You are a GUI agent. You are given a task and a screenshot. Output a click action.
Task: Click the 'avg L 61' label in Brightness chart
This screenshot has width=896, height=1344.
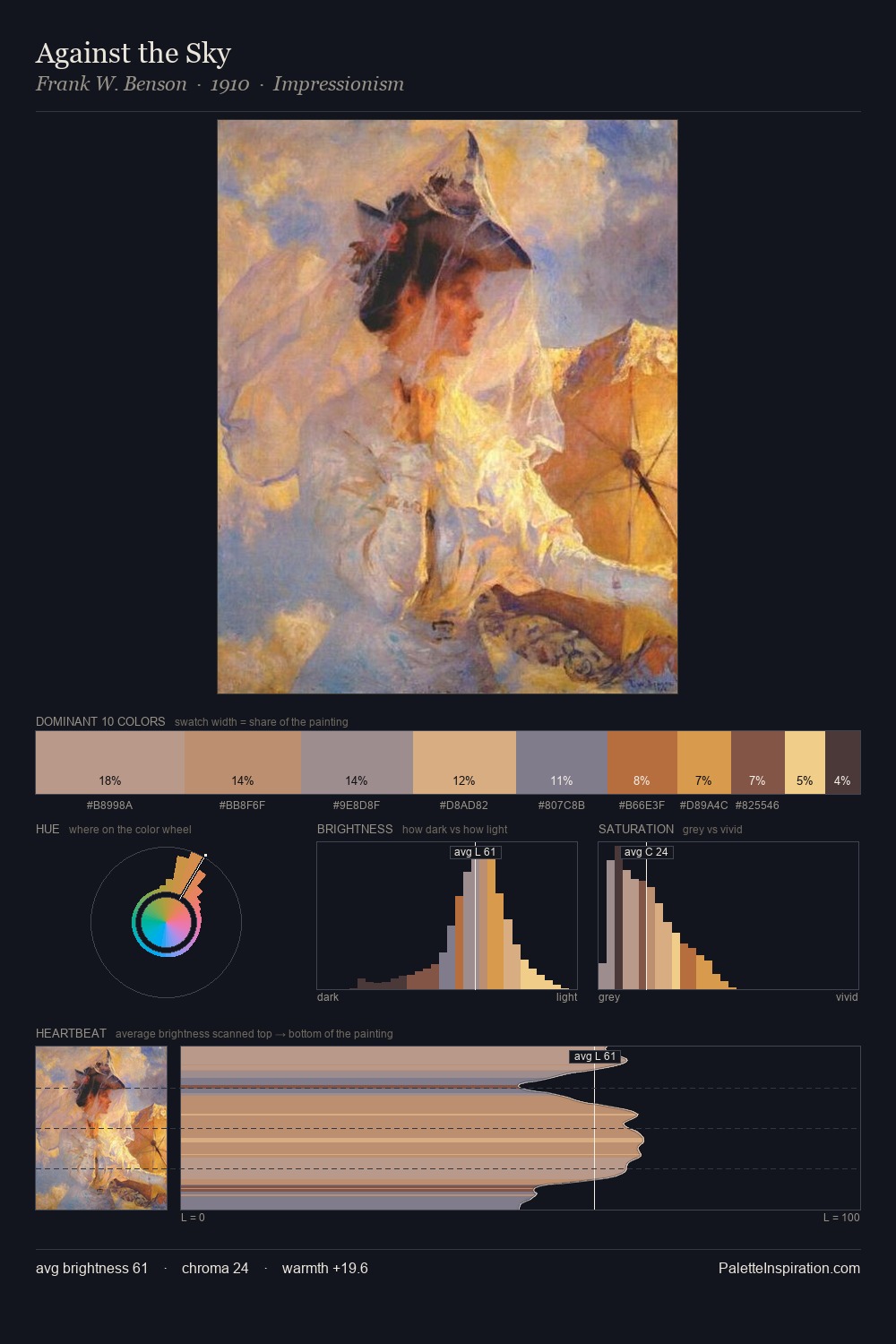pyautogui.click(x=475, y=852)
